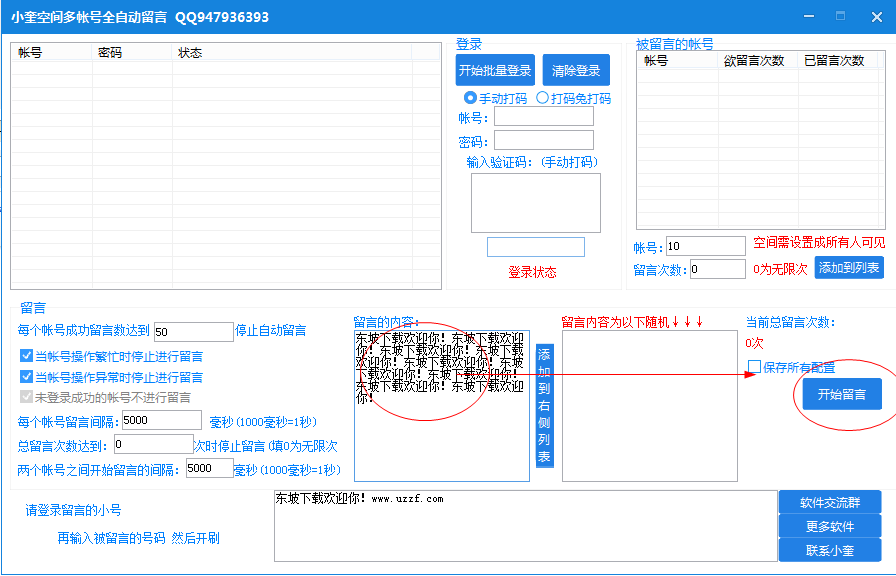Enable the 保存所有配置 checkbox
This screenshot has width=896, height=576.
754,367
